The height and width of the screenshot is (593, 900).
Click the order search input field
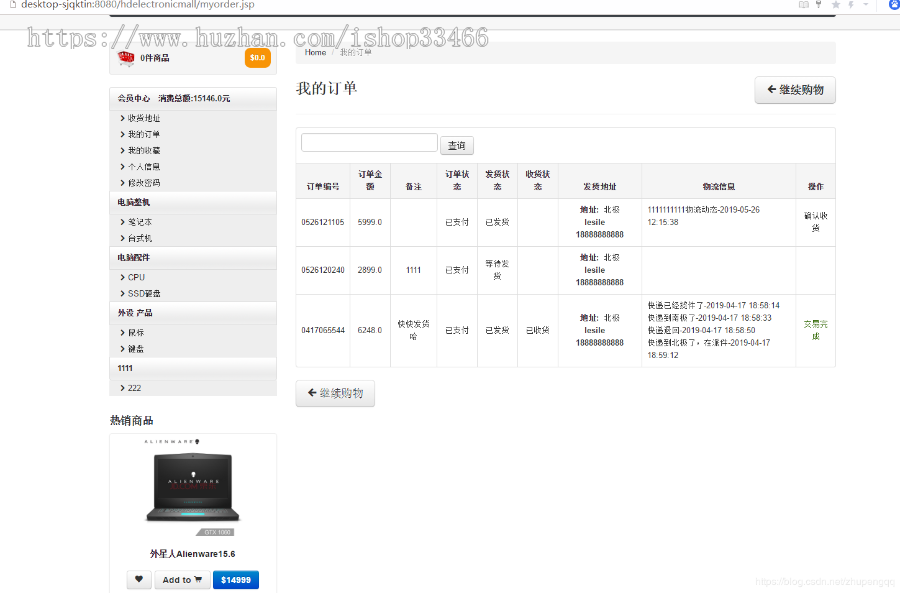pyautogui.click(x=369, y=143)
